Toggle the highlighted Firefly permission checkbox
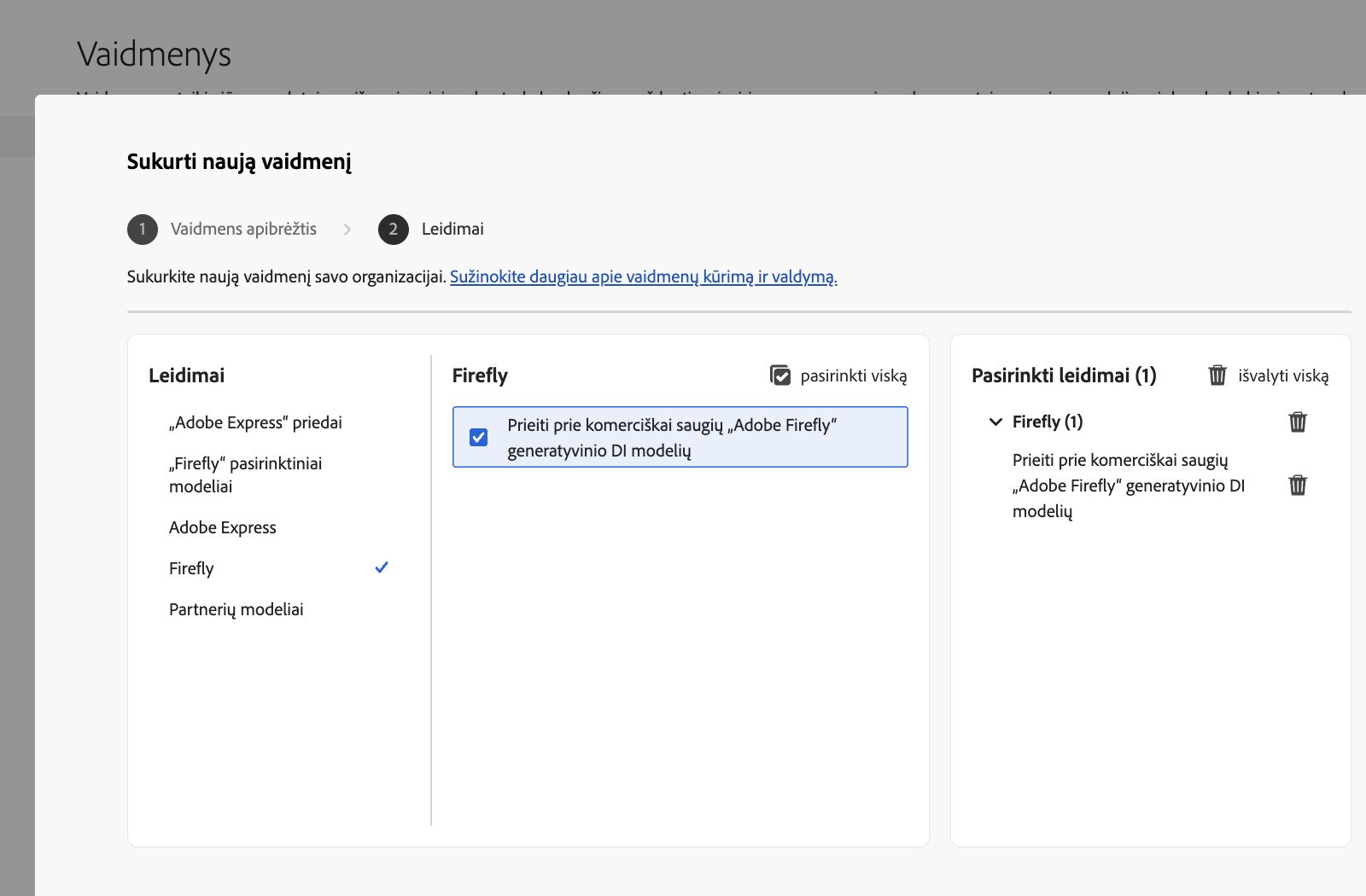The image size is (1366, 896). tap(479, 437)
